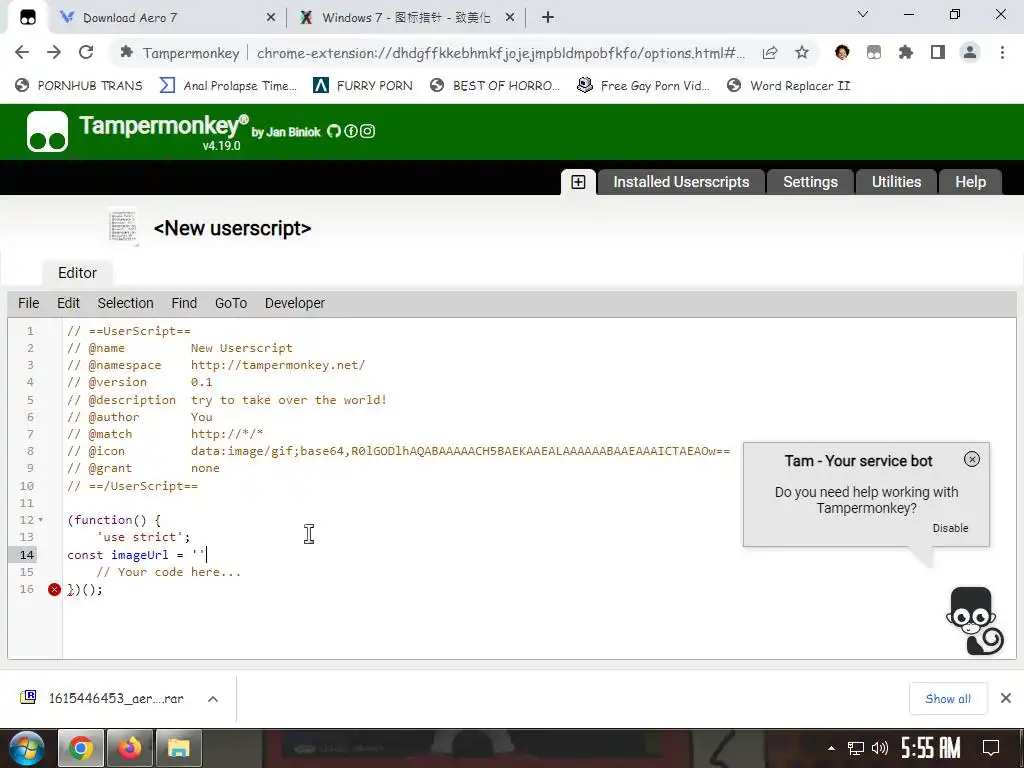
Task: Open the Tampermonkey Settings tab
Action: [810, 182]
